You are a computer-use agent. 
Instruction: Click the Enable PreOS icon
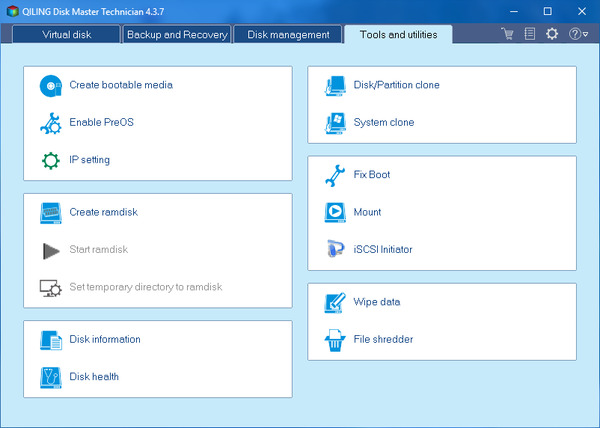50,123
